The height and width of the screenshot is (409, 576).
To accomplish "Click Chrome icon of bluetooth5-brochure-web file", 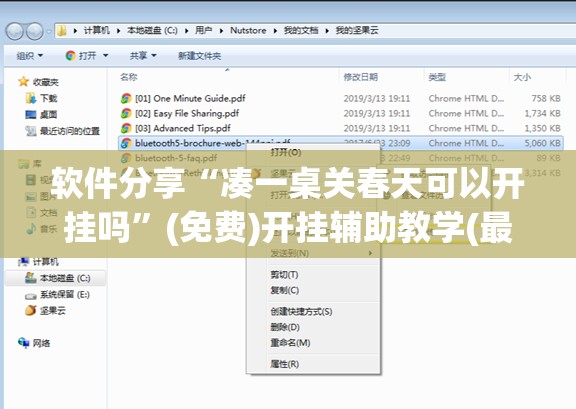I will coord(126,143).
